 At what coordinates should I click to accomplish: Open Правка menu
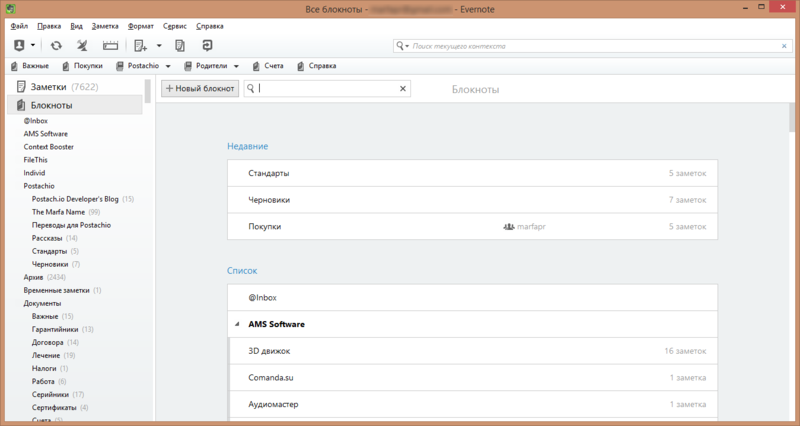click(x=49, y=26)
